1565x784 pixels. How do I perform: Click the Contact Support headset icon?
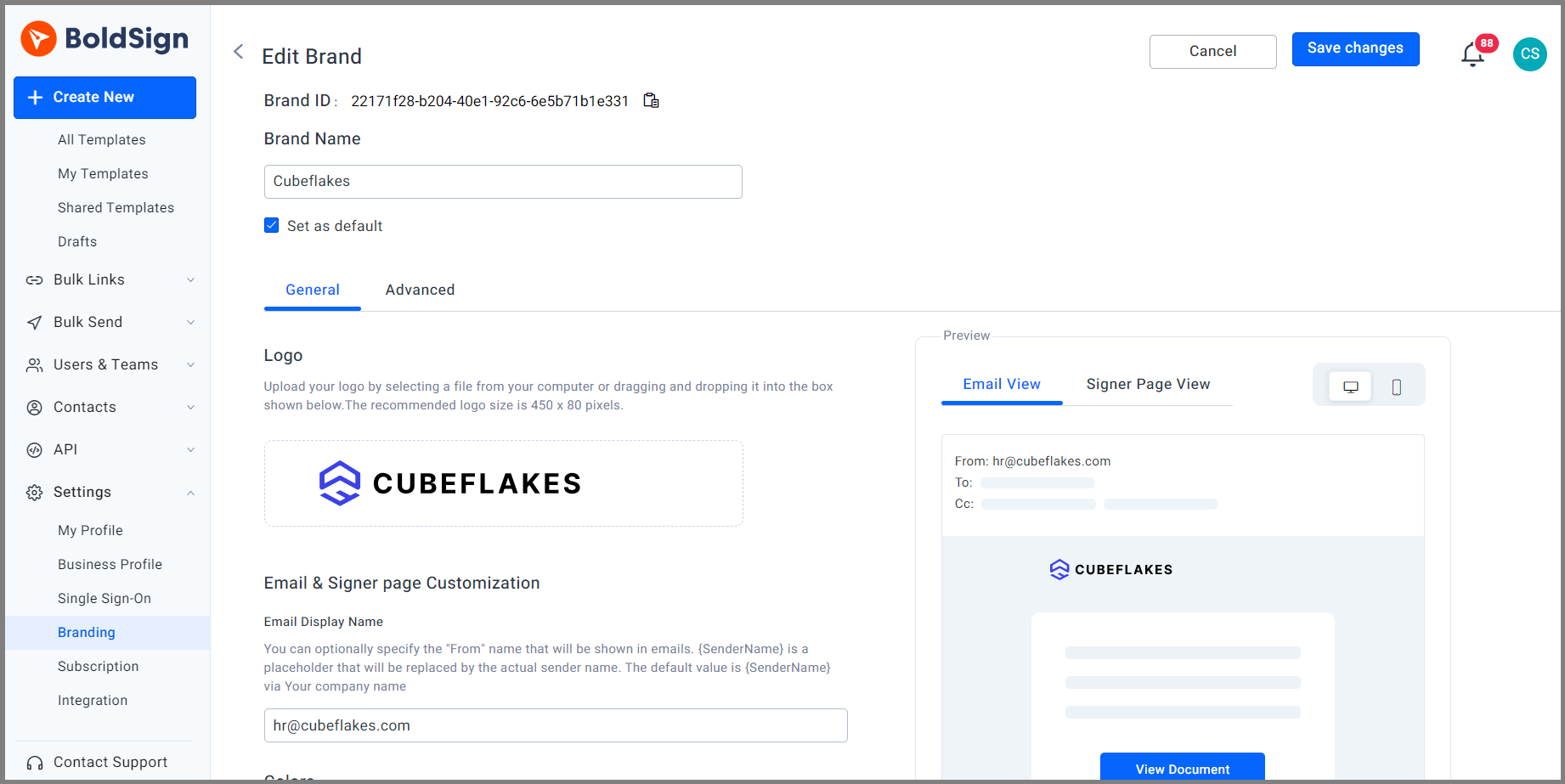35,763
